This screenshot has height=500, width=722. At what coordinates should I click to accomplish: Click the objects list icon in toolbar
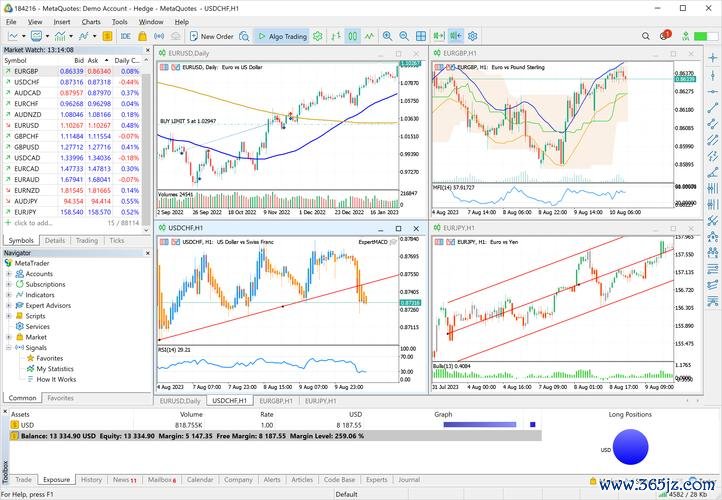(84, 36)
